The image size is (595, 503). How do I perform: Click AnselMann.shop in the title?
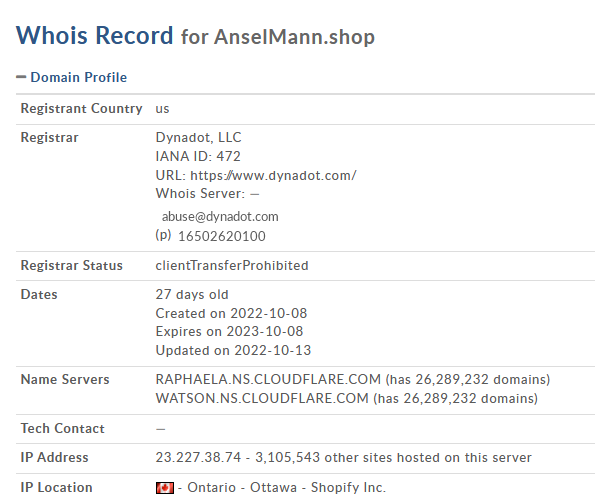(294, 37)
